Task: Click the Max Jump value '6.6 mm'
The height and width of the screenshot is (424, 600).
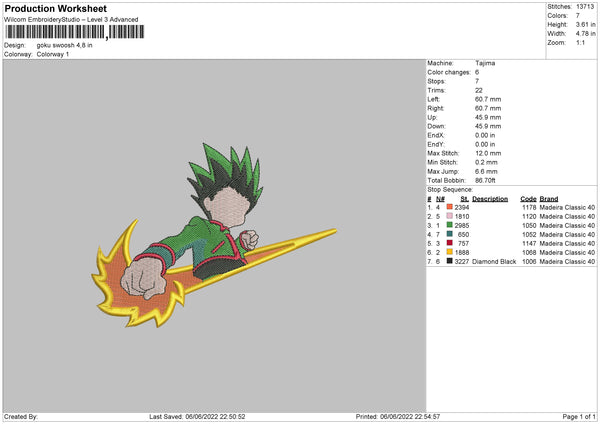Action: click(x=486, y=171)
